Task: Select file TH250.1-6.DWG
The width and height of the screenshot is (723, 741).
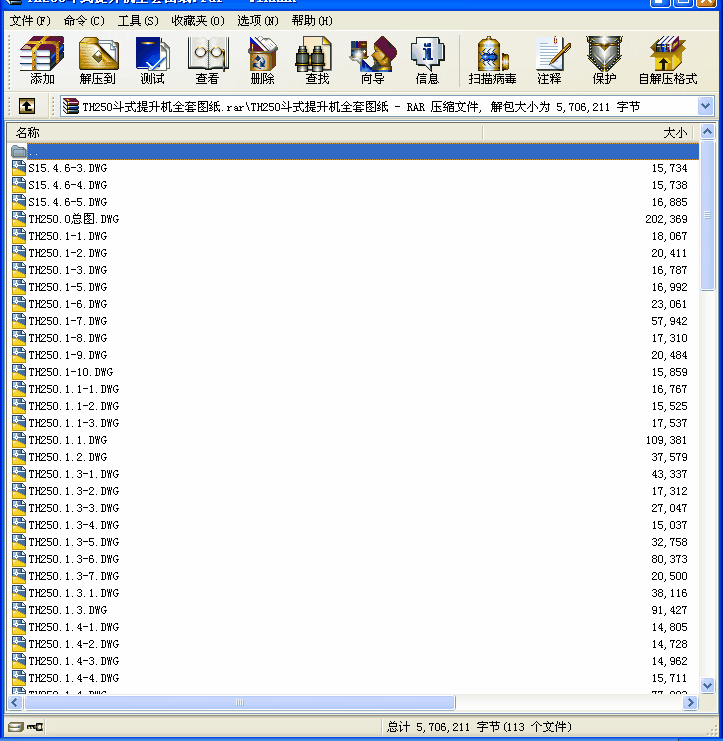Action: (x=68, y=304)
